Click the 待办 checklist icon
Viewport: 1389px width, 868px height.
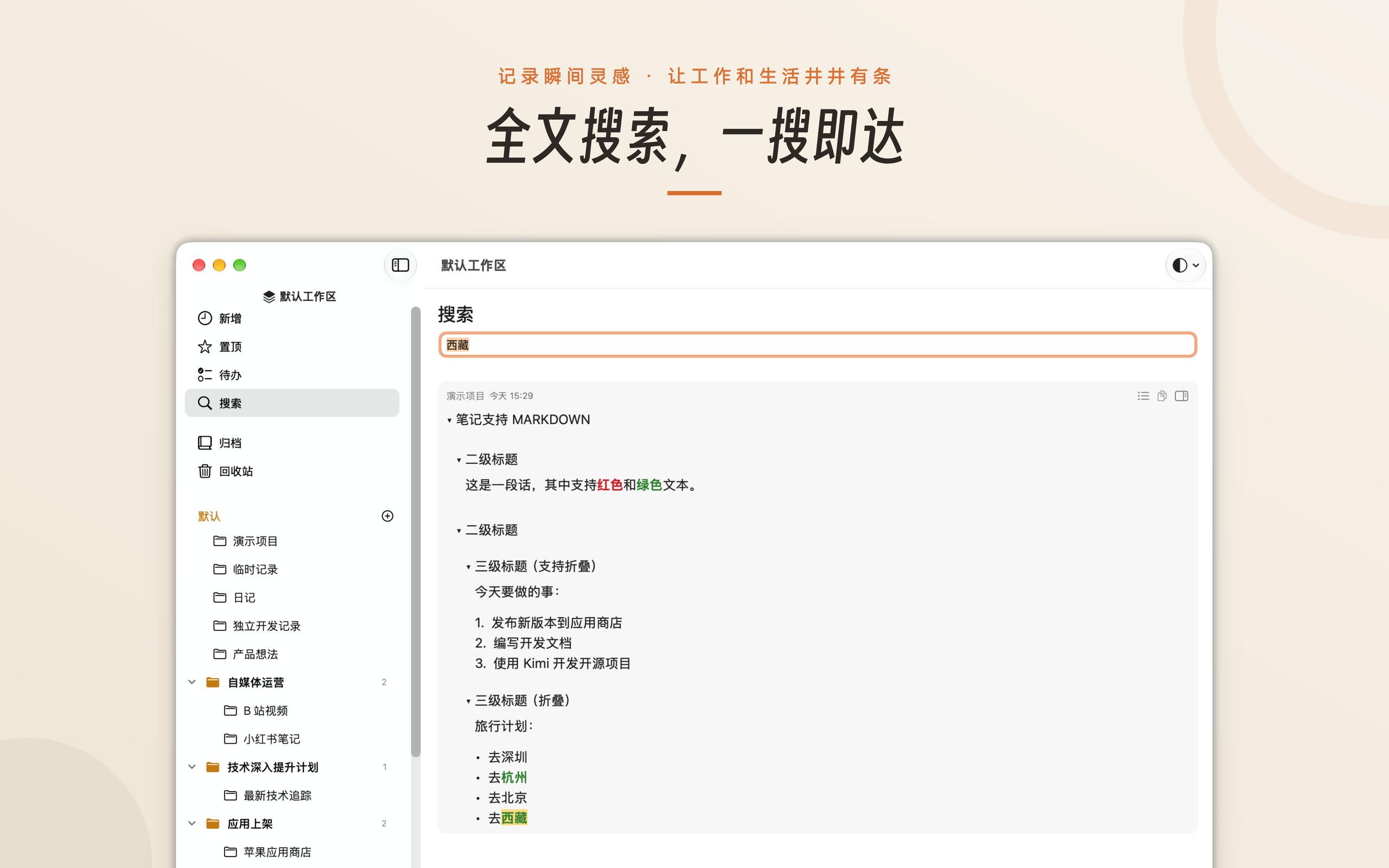pyautogui.click(x=205, y=374)
